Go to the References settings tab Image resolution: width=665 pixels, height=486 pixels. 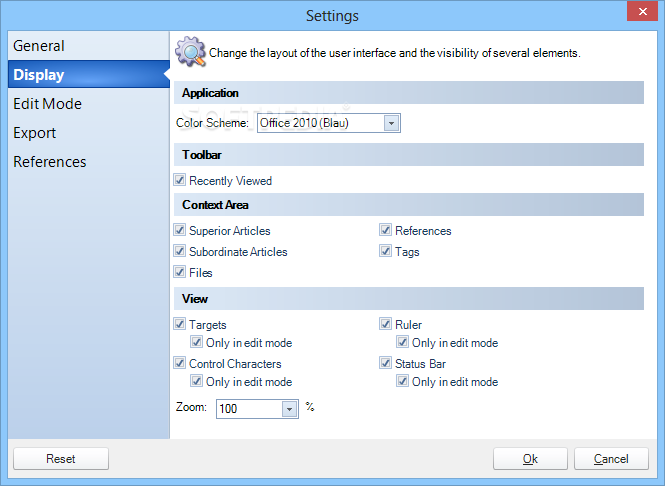88,162
